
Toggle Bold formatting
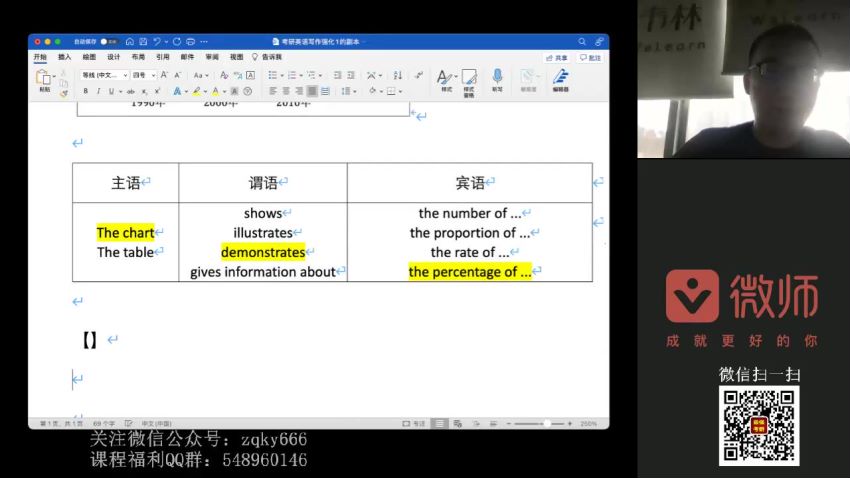(86, 92)
